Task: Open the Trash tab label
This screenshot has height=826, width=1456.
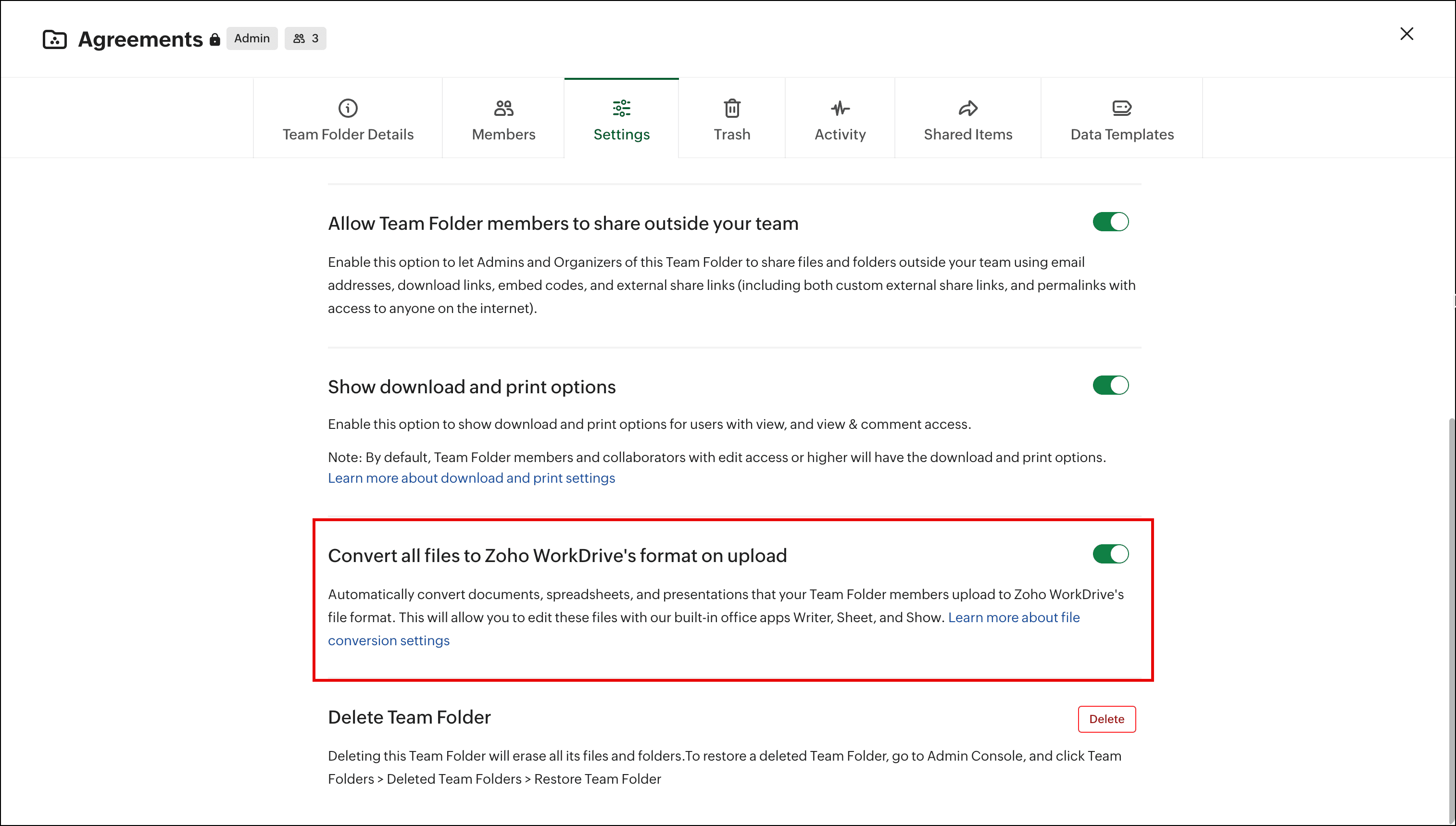Action: 732,135
